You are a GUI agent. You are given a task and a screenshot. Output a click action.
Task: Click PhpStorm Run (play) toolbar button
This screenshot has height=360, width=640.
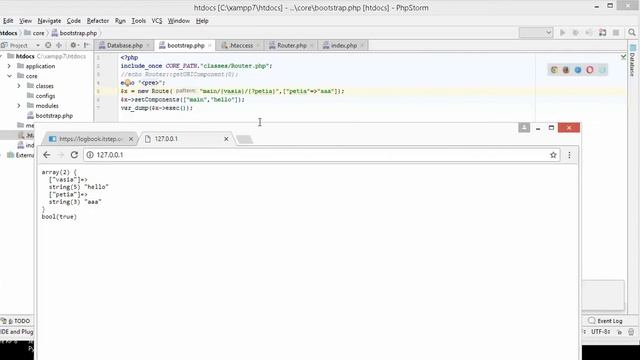point(562,33)
